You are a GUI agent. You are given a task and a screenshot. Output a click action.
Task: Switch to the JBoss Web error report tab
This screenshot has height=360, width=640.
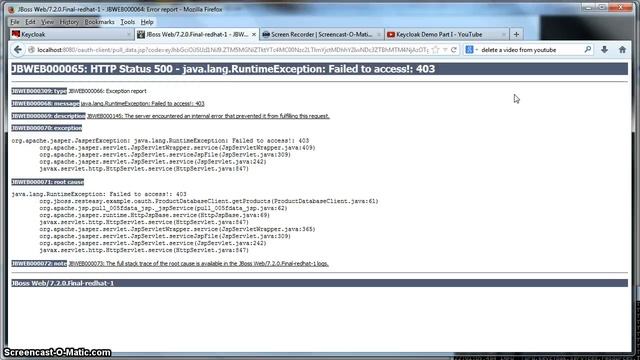[x=197, y=34]
